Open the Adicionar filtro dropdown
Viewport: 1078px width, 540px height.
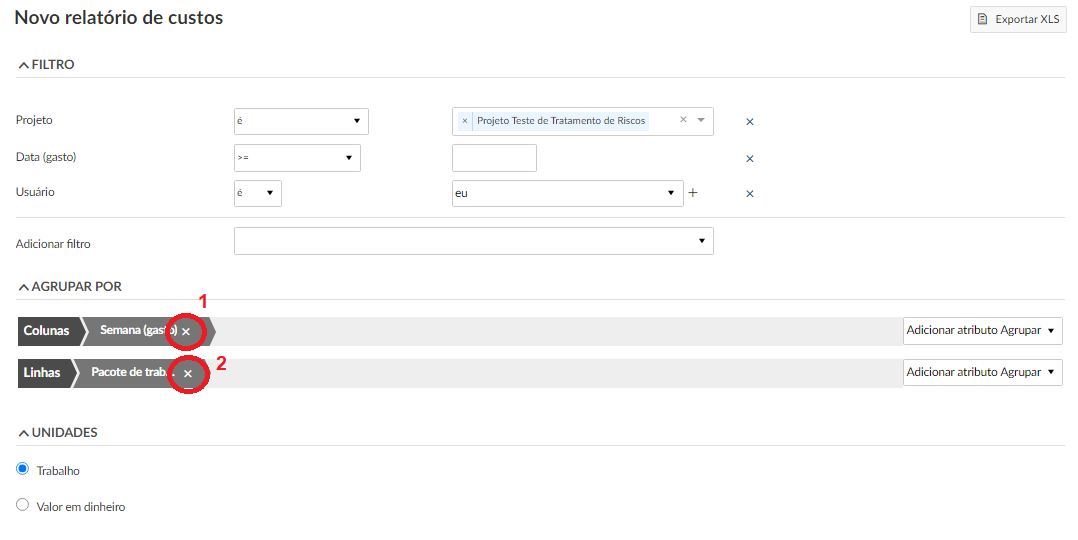click(473, 242)
